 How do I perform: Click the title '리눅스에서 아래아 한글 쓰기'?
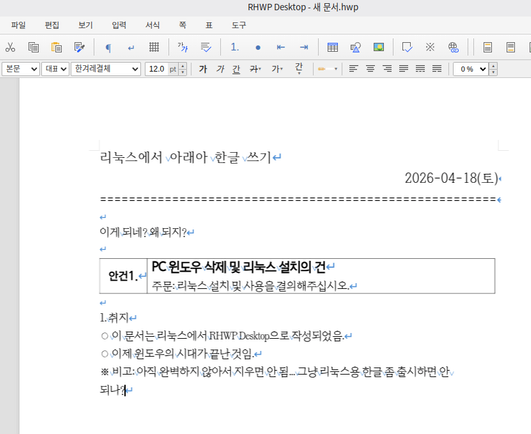tap(186, 157)
